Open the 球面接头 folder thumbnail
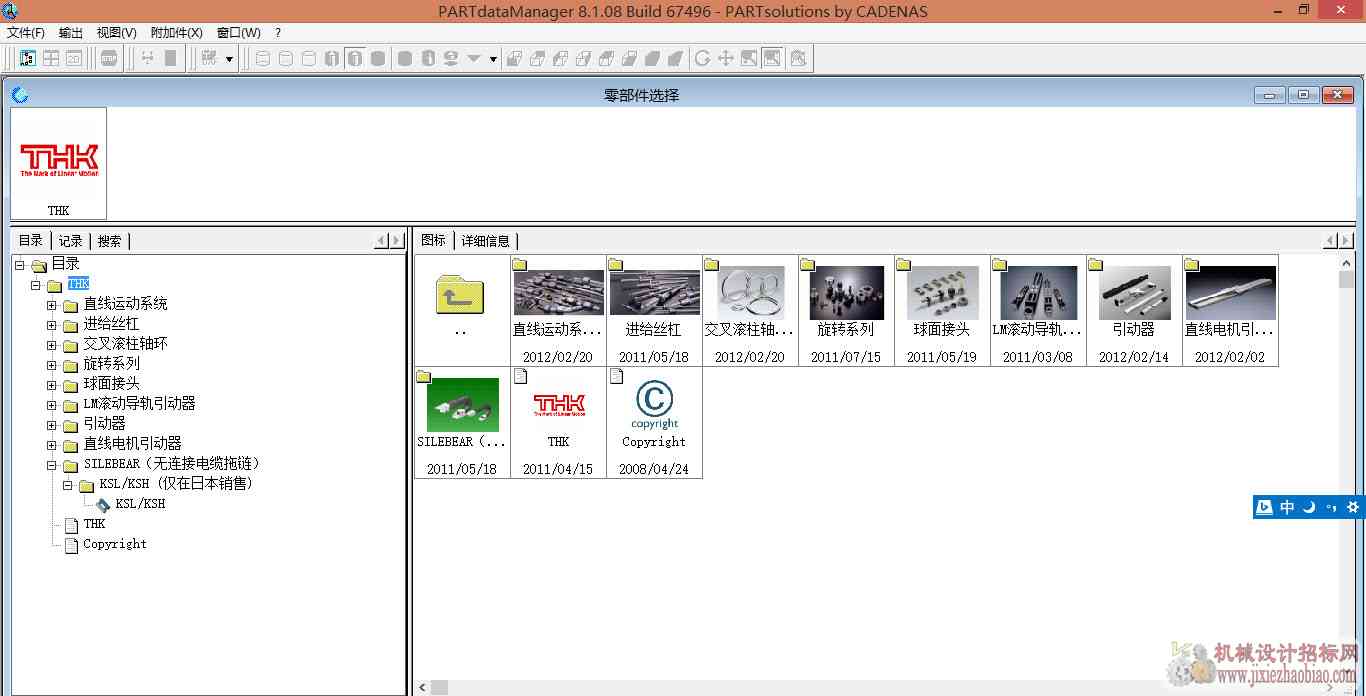Viewport: 1366px width, 696px height. click(942, 310)
